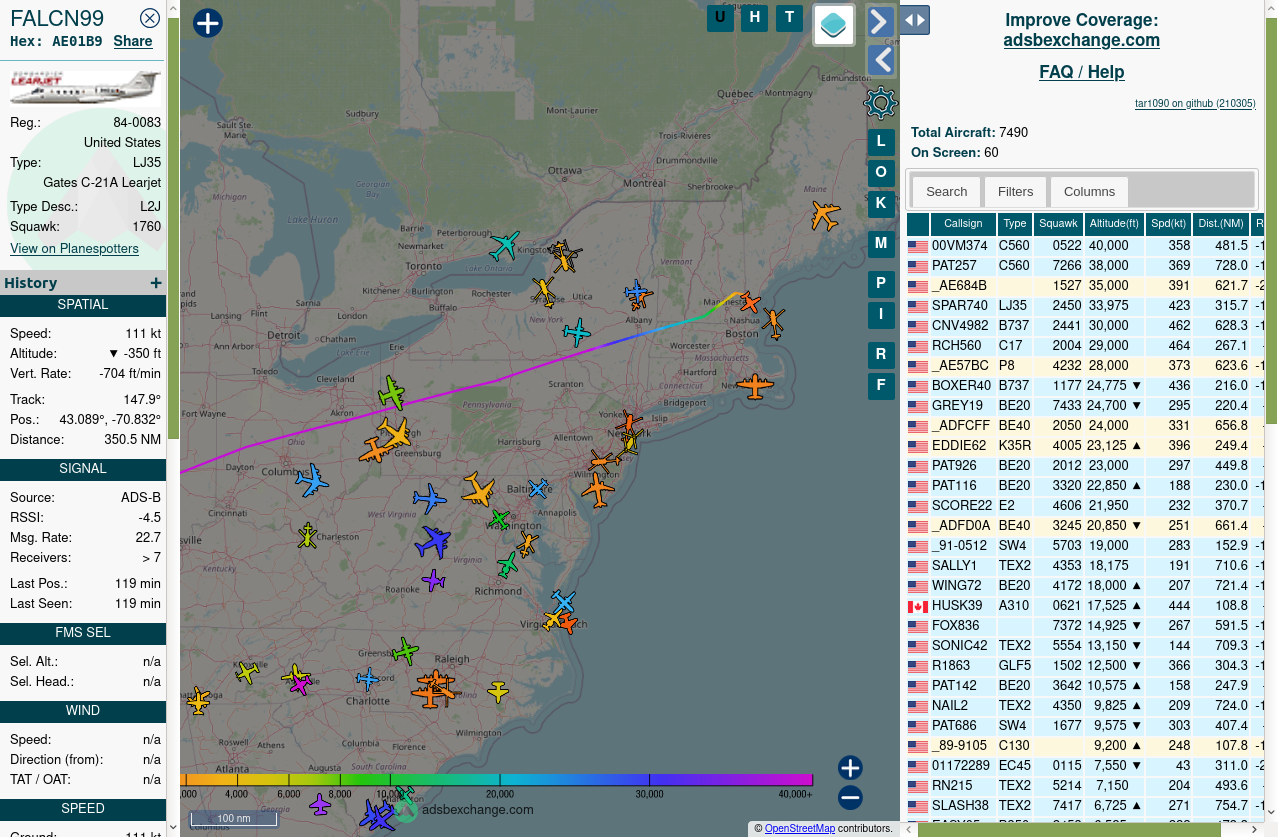The width and height of the screenshot is (1278, 837).
Task: Open OpenStreetMap contributors link
Action: point(799,828)
